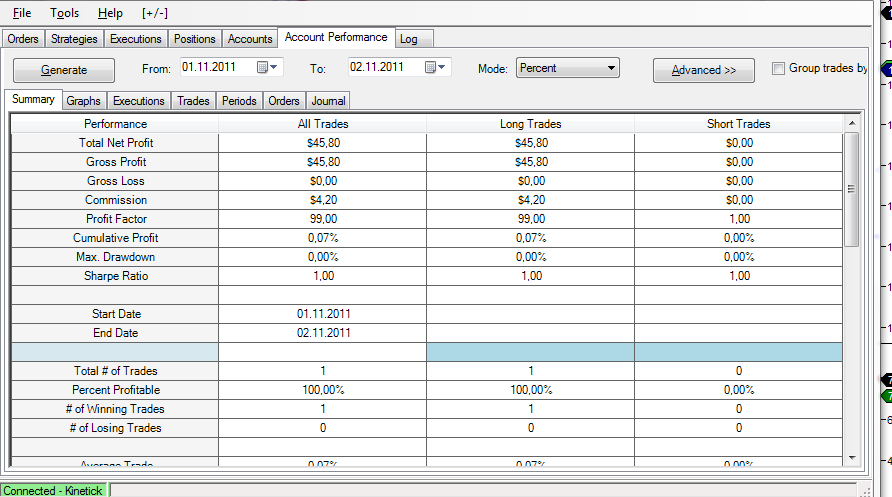
Task: Click the All Trades column header
Action: 323,124
